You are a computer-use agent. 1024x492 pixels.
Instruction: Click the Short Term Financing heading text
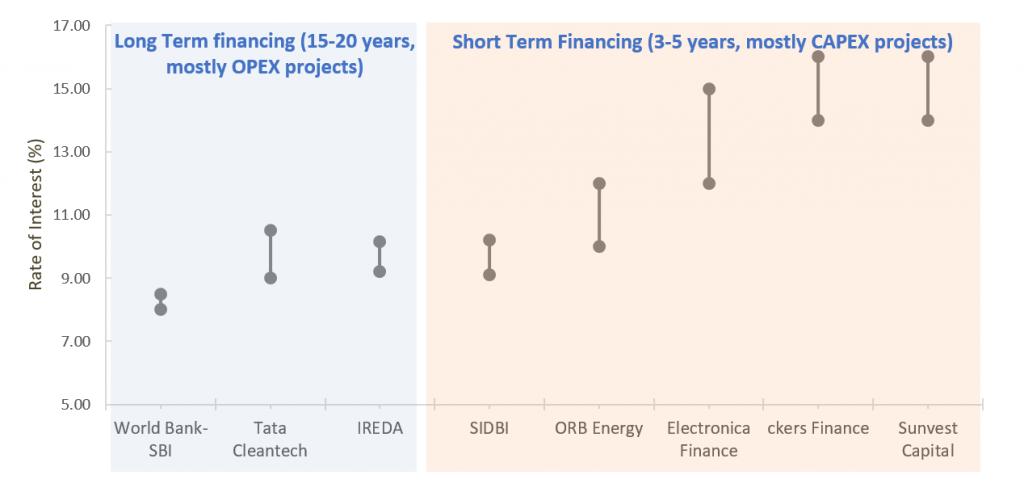pos(702,42)
